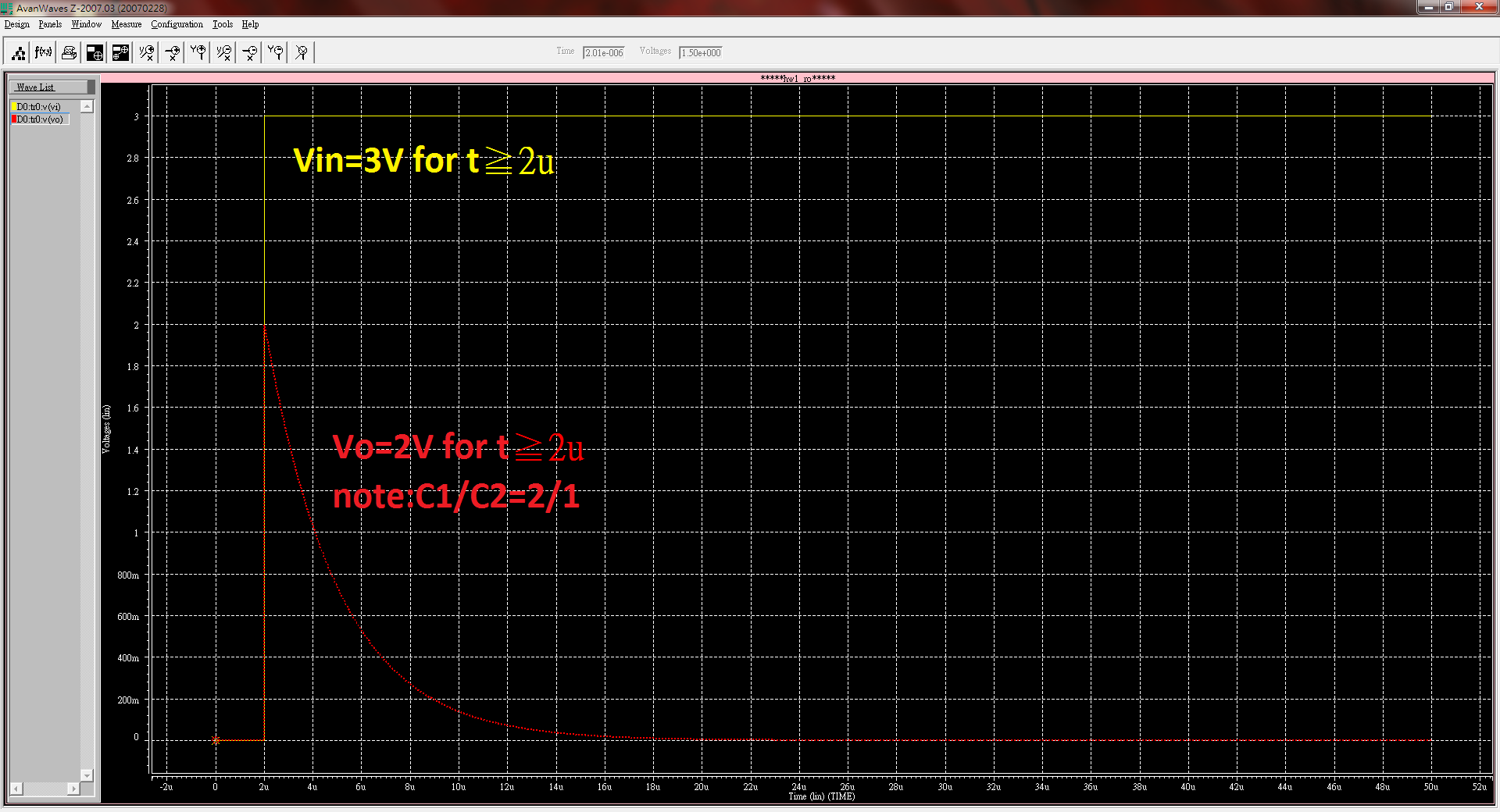
Task: Select the zoom in Y-axis tool
Action: (198, 53)
